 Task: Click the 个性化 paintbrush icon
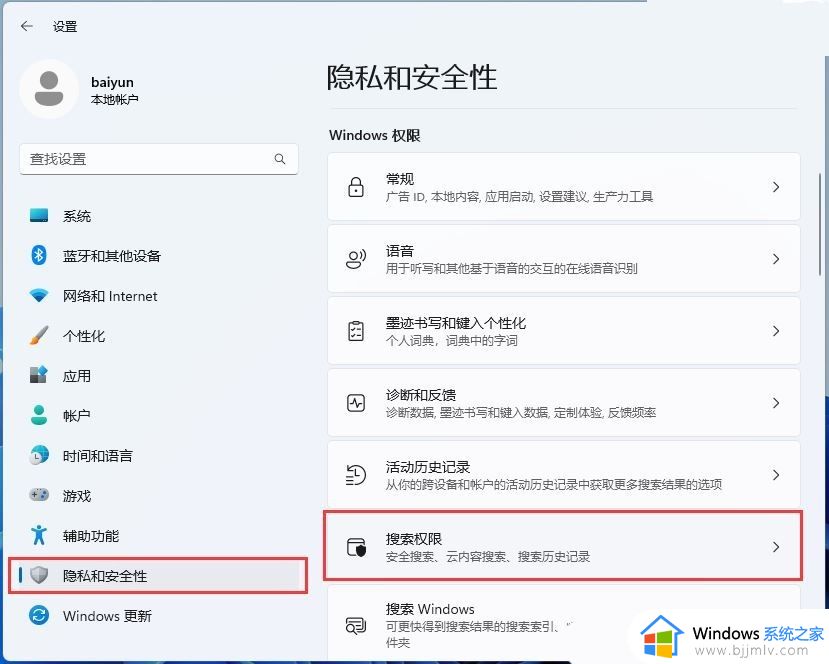(39, 336)
